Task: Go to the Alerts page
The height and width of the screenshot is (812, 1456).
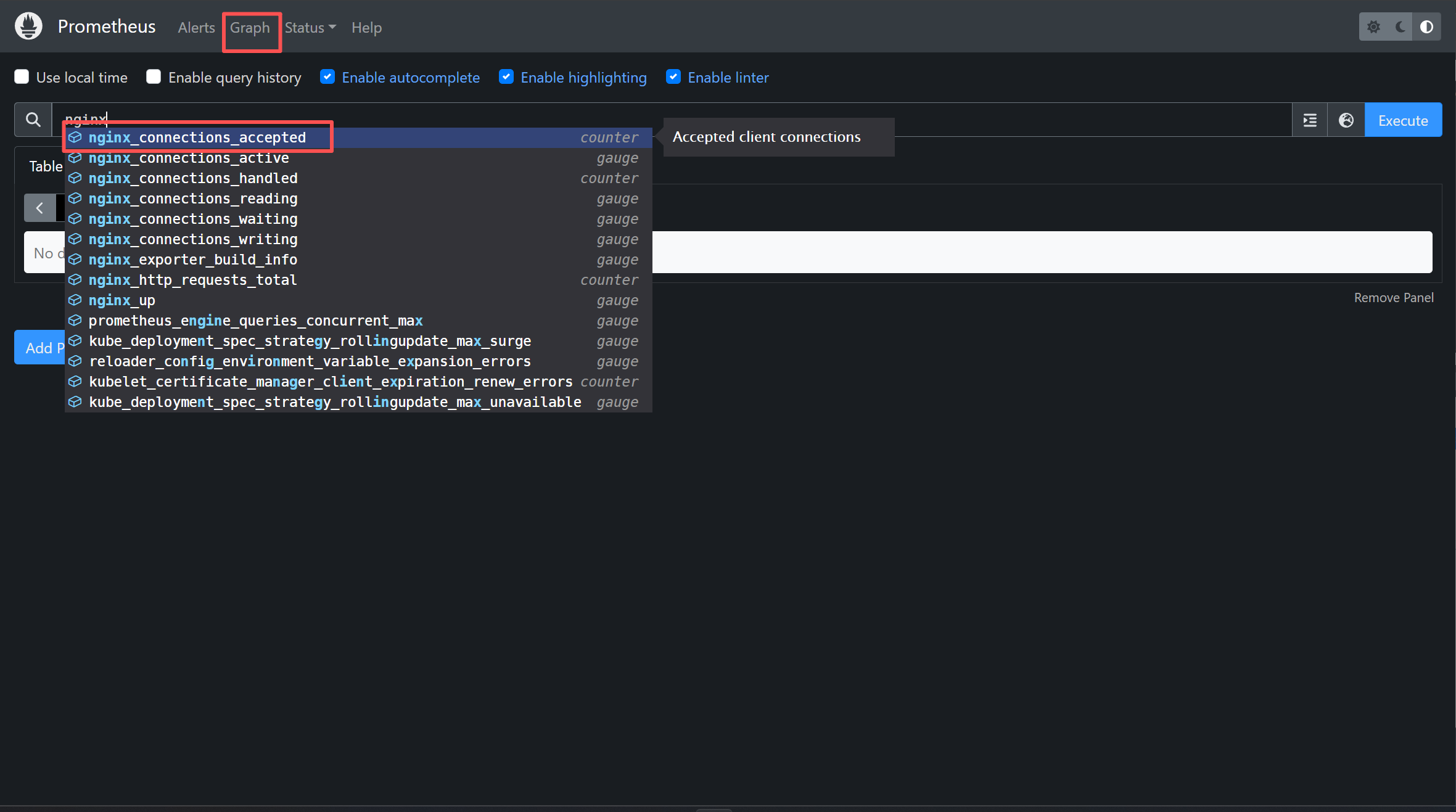Action: 196,28
